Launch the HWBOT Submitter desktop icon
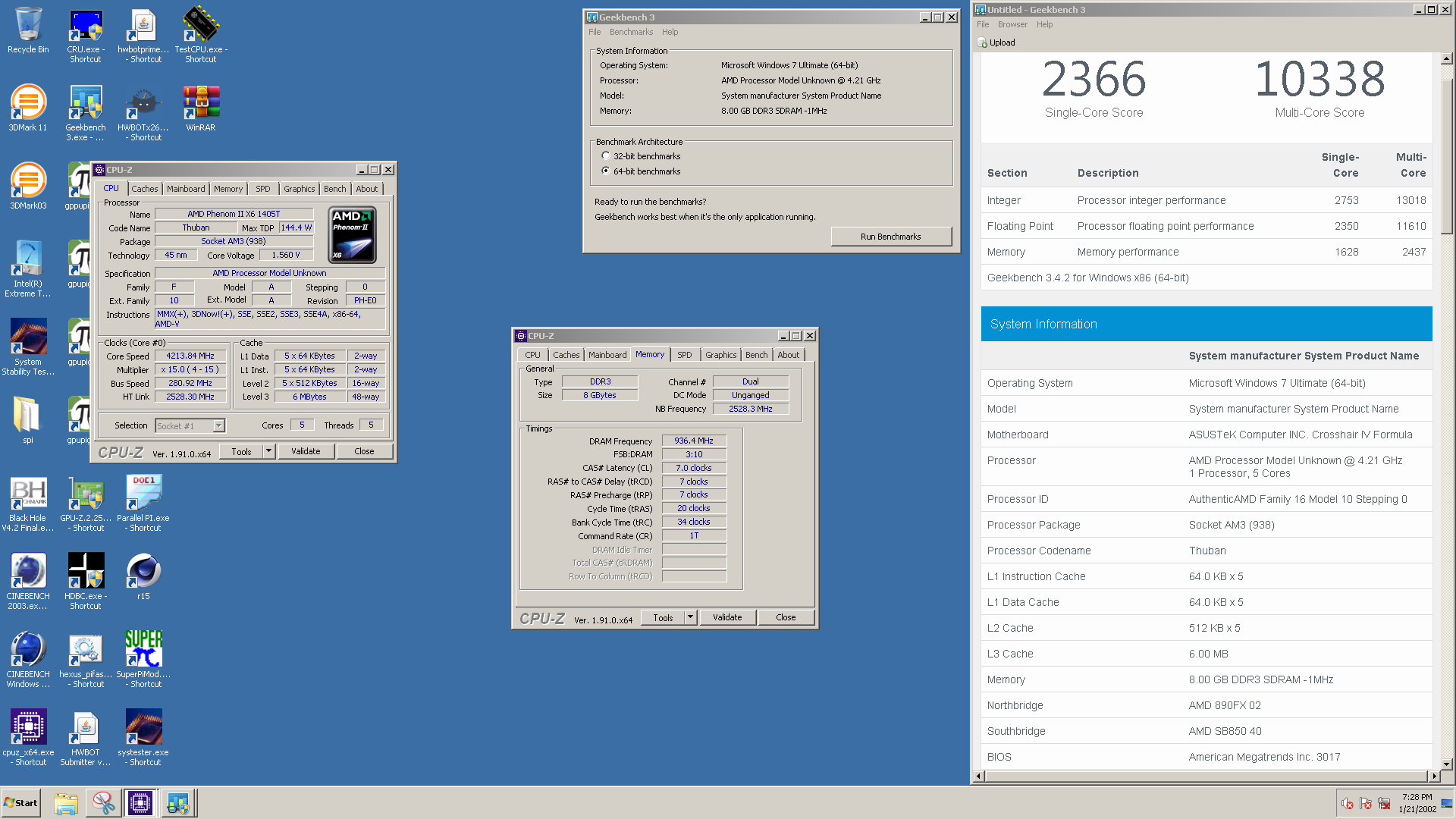 [x=86, y=739]
